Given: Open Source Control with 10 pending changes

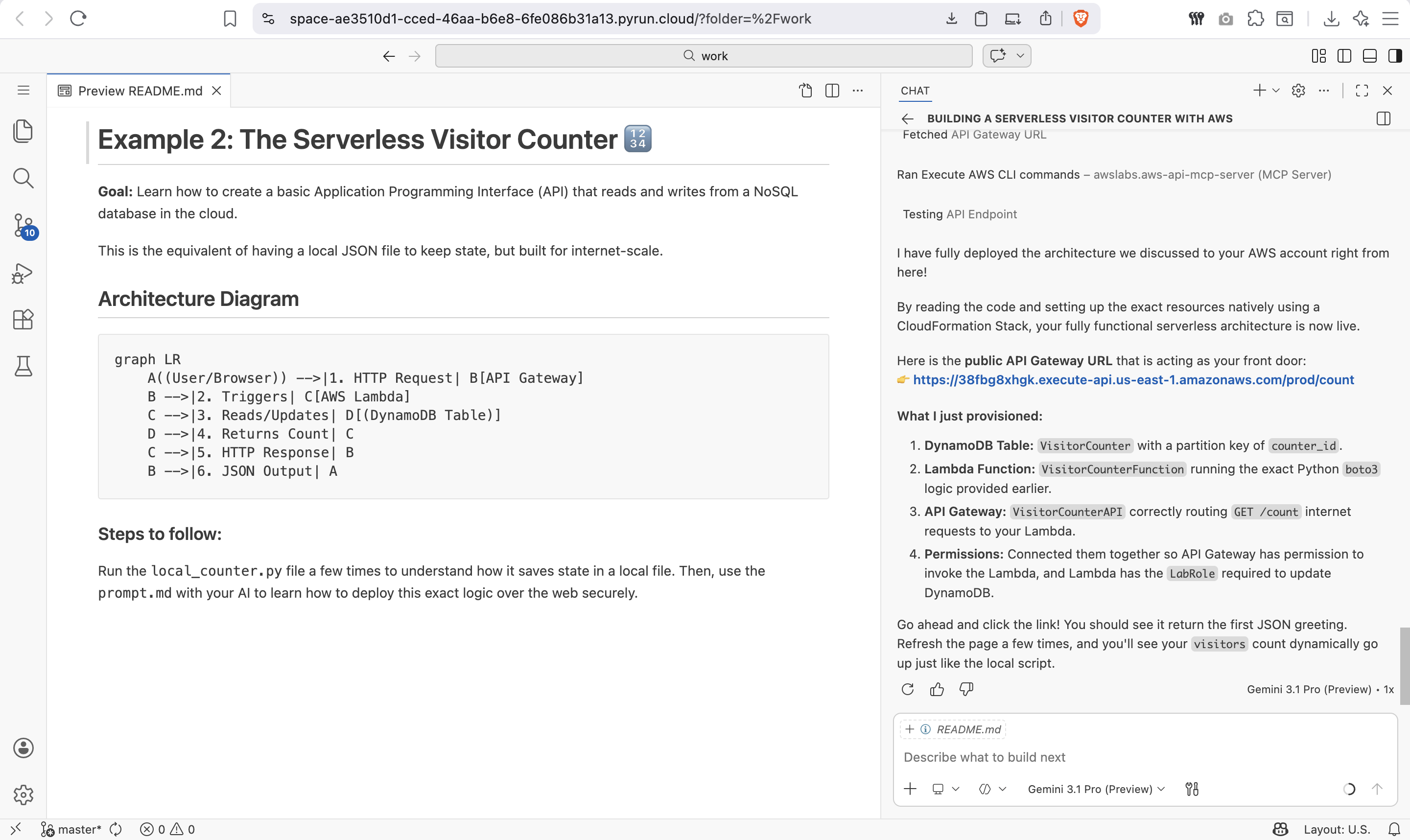Looking at the screenshot, I should [24, 226].
